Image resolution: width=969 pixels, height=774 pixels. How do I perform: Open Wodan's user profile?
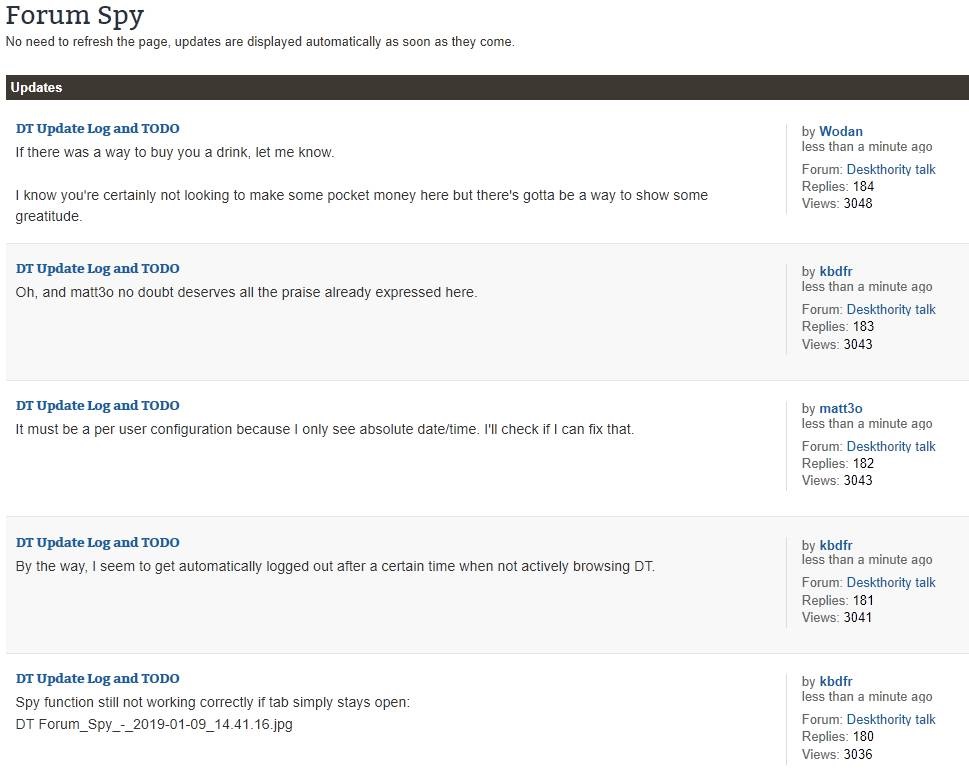pyautogui.click(x=840, y=131)
